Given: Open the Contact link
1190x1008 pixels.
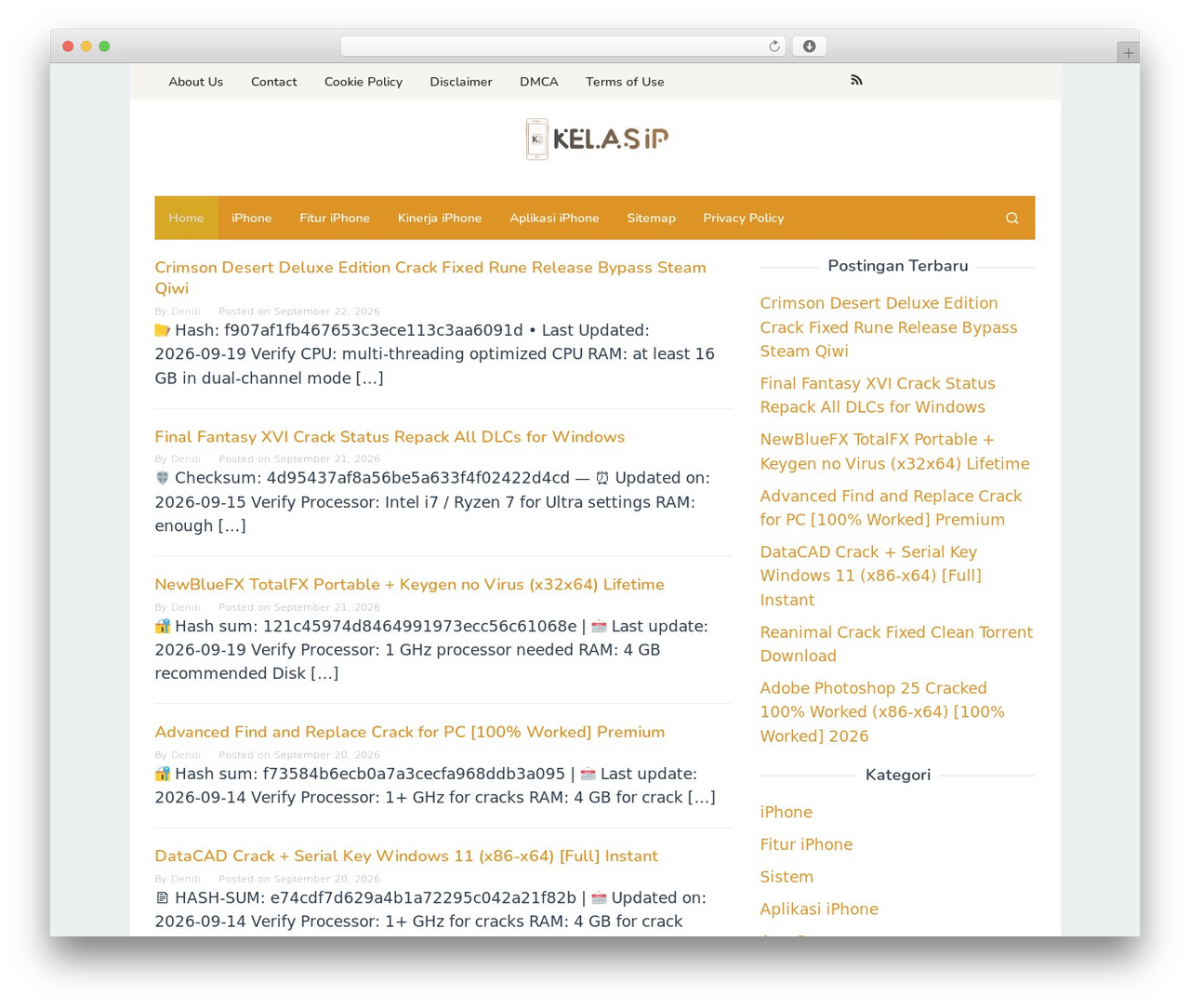Looking at the screenshot, I should tap(274, 82).
